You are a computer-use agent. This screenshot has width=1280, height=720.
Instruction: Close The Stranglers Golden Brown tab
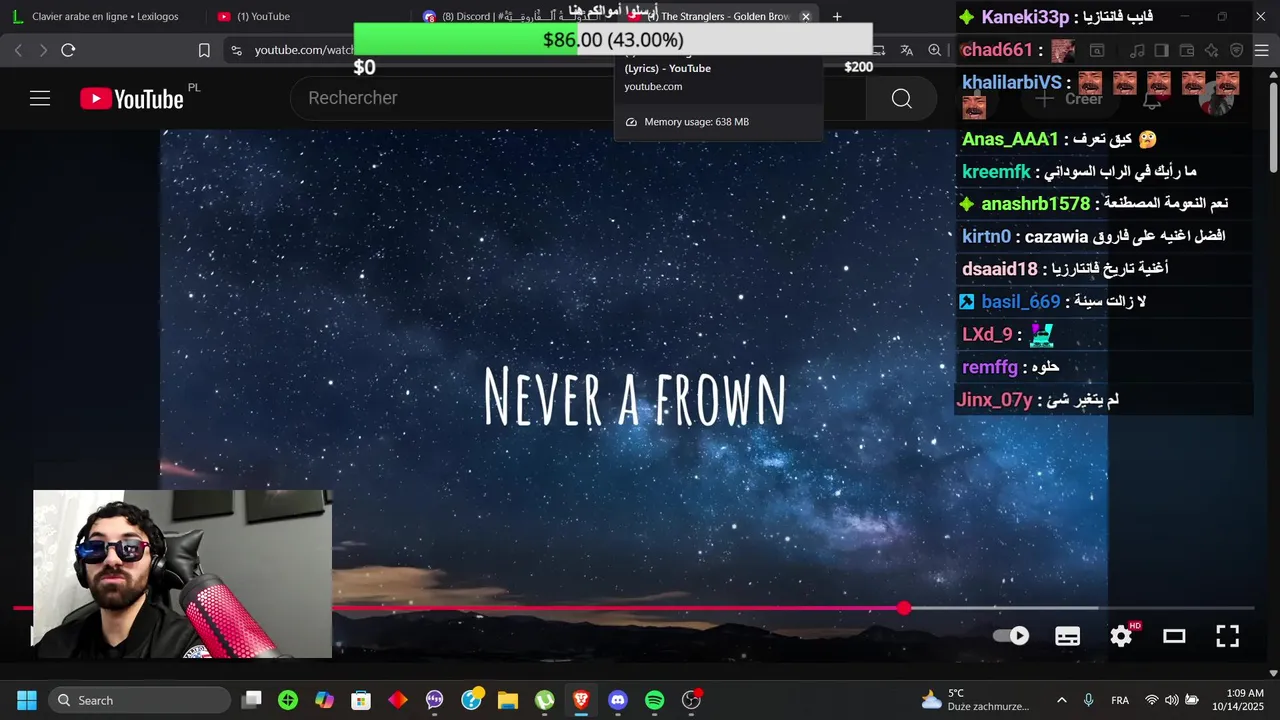805,16
